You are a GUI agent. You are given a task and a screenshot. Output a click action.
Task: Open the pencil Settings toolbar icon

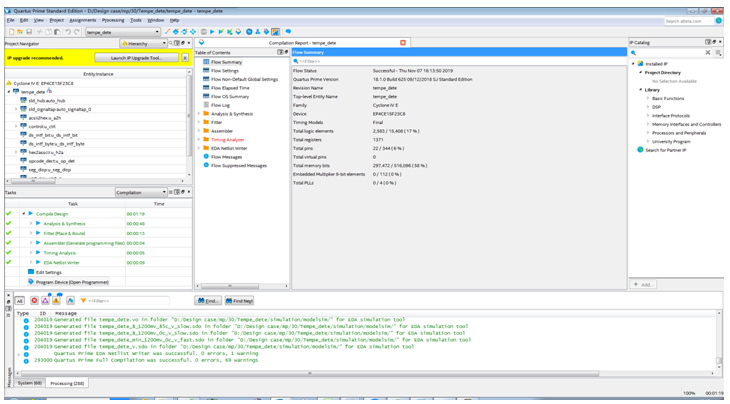click(167, 32)
